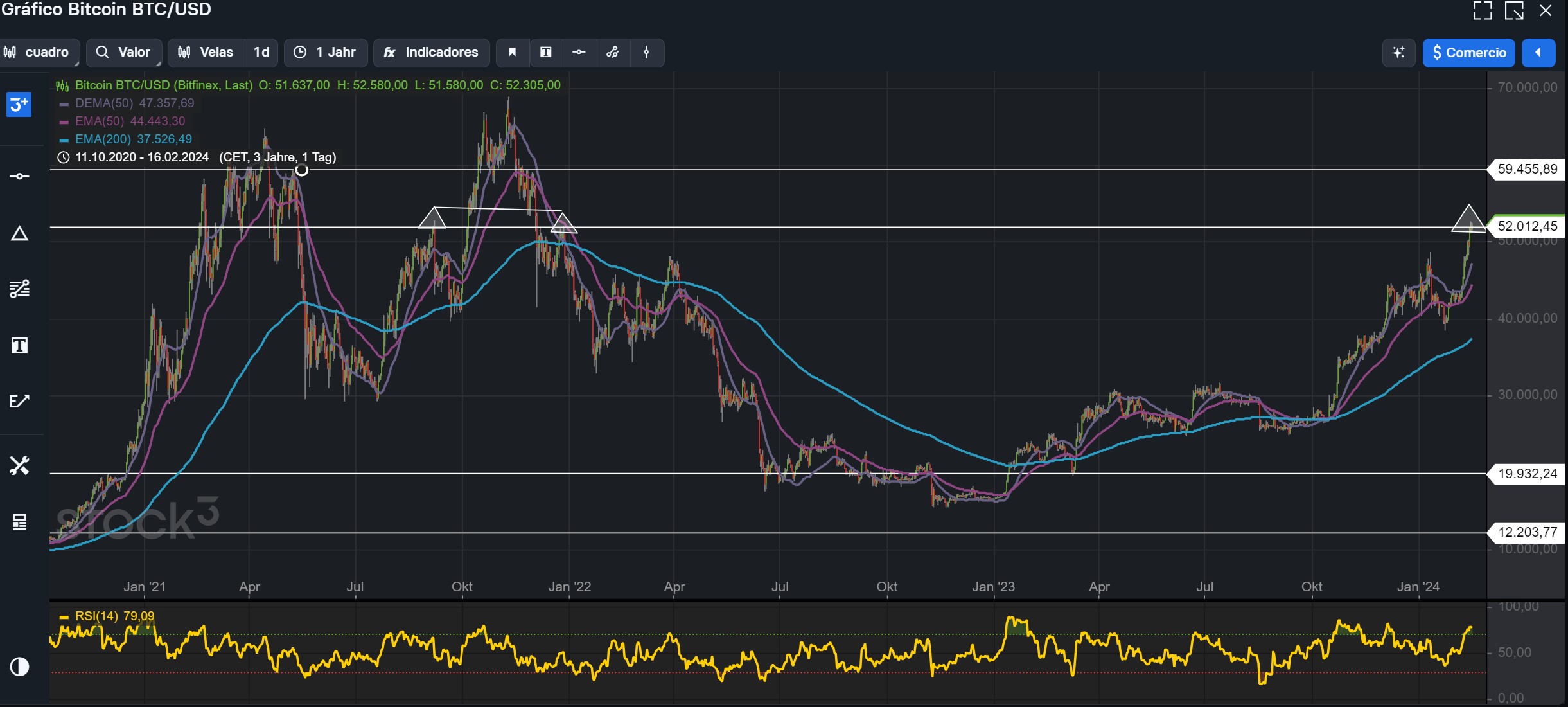The width and height of the screenshot is (1568, 707).
Task: Select the left triangle marker near Okt 2021
Action: (432, 218)
